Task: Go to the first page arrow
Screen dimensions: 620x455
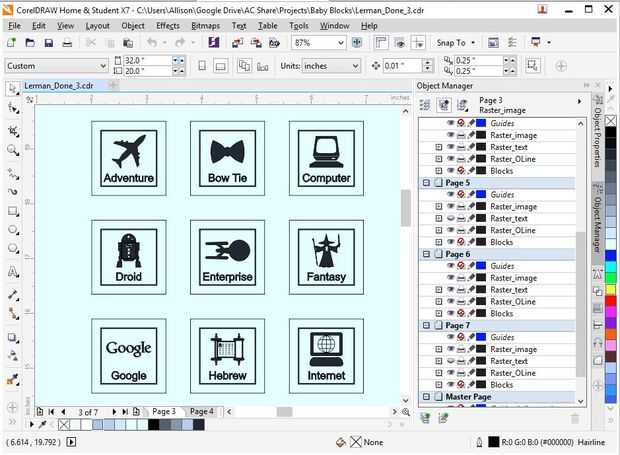Action: pyautogui.click(x=51, y=412)
